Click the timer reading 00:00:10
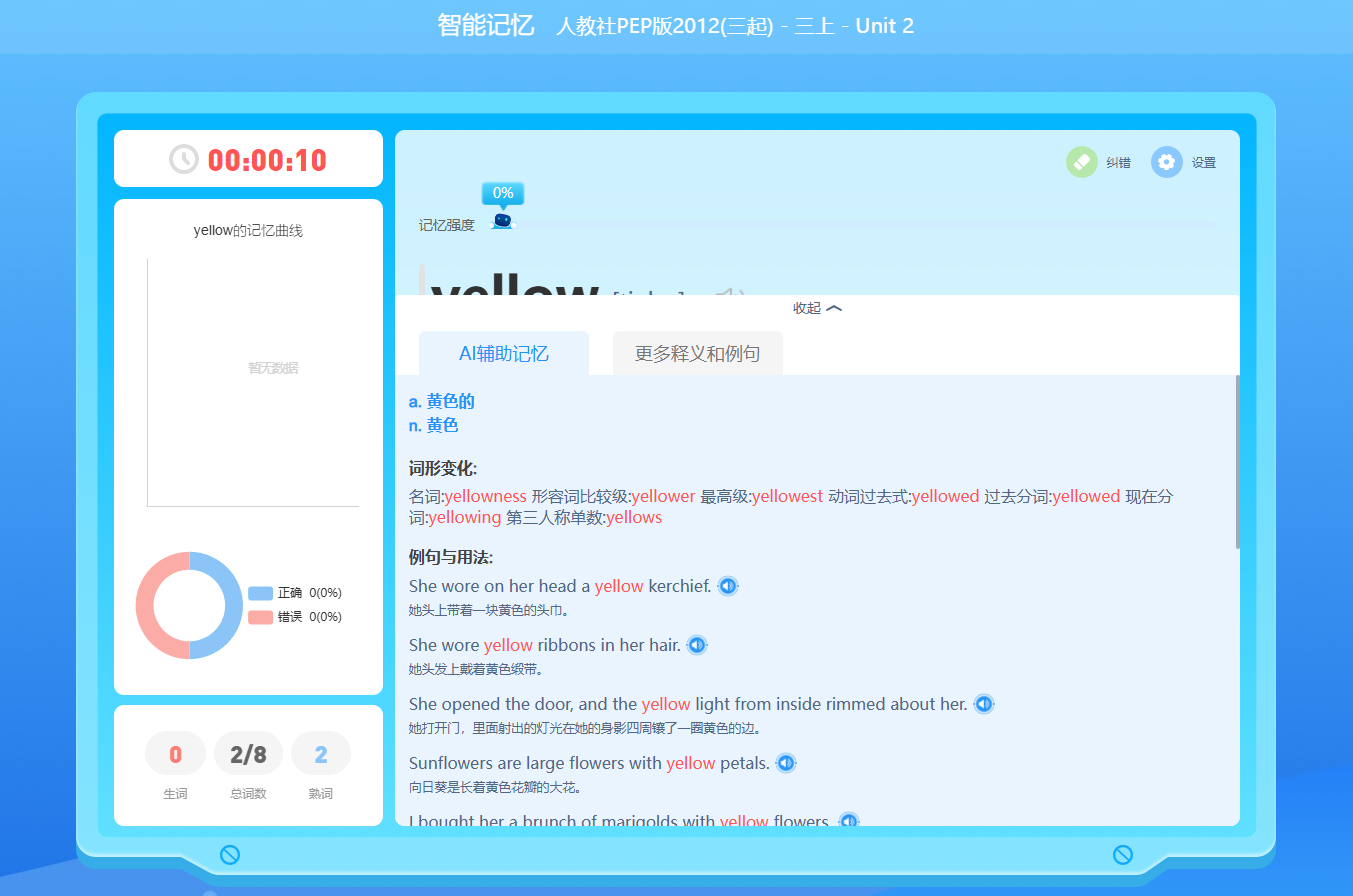This screenshot has height=896, width=1353. coord(267,160)
